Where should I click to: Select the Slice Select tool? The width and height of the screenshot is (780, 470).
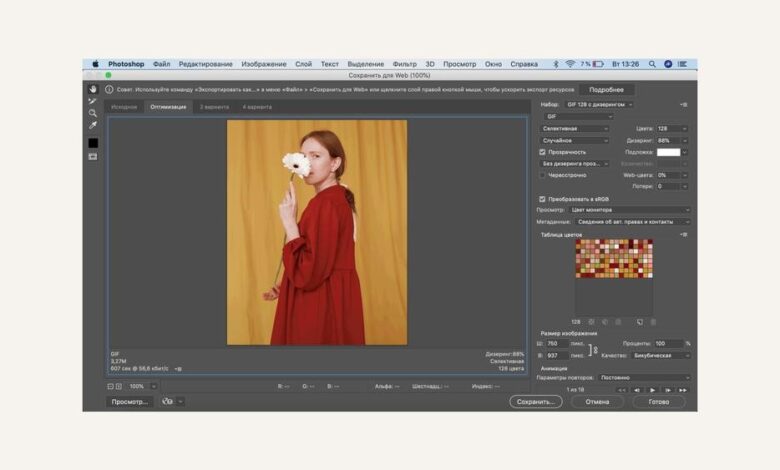pyautogui.click(x=93, y=101)
